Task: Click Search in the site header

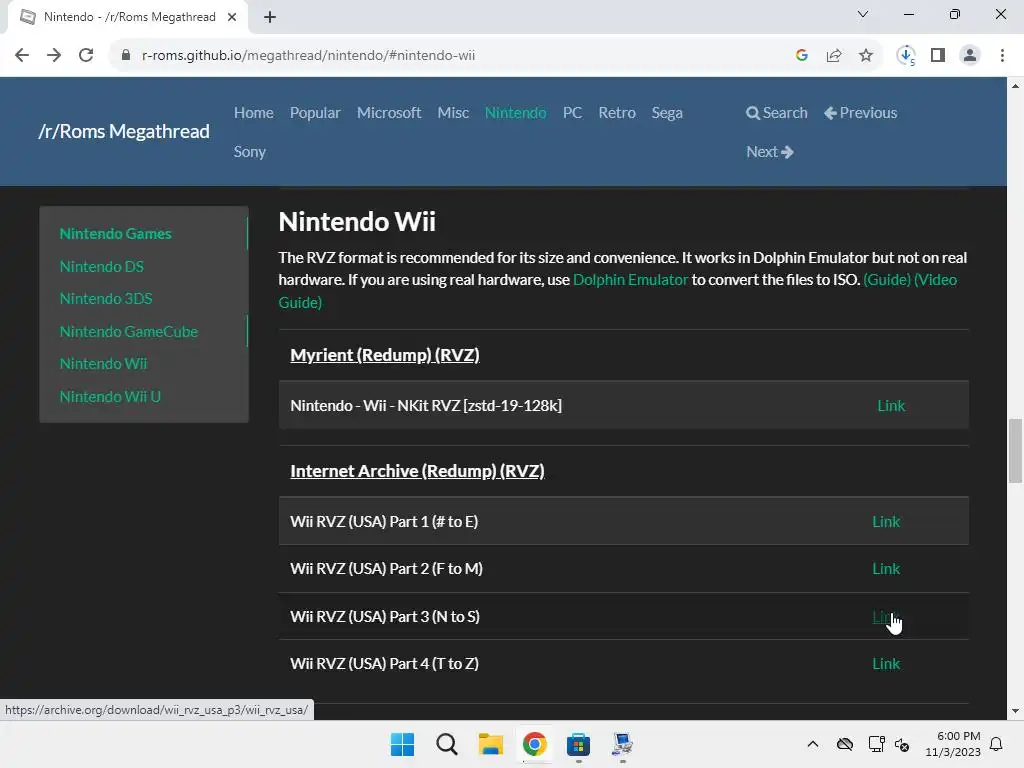Action: coord(776,112)
